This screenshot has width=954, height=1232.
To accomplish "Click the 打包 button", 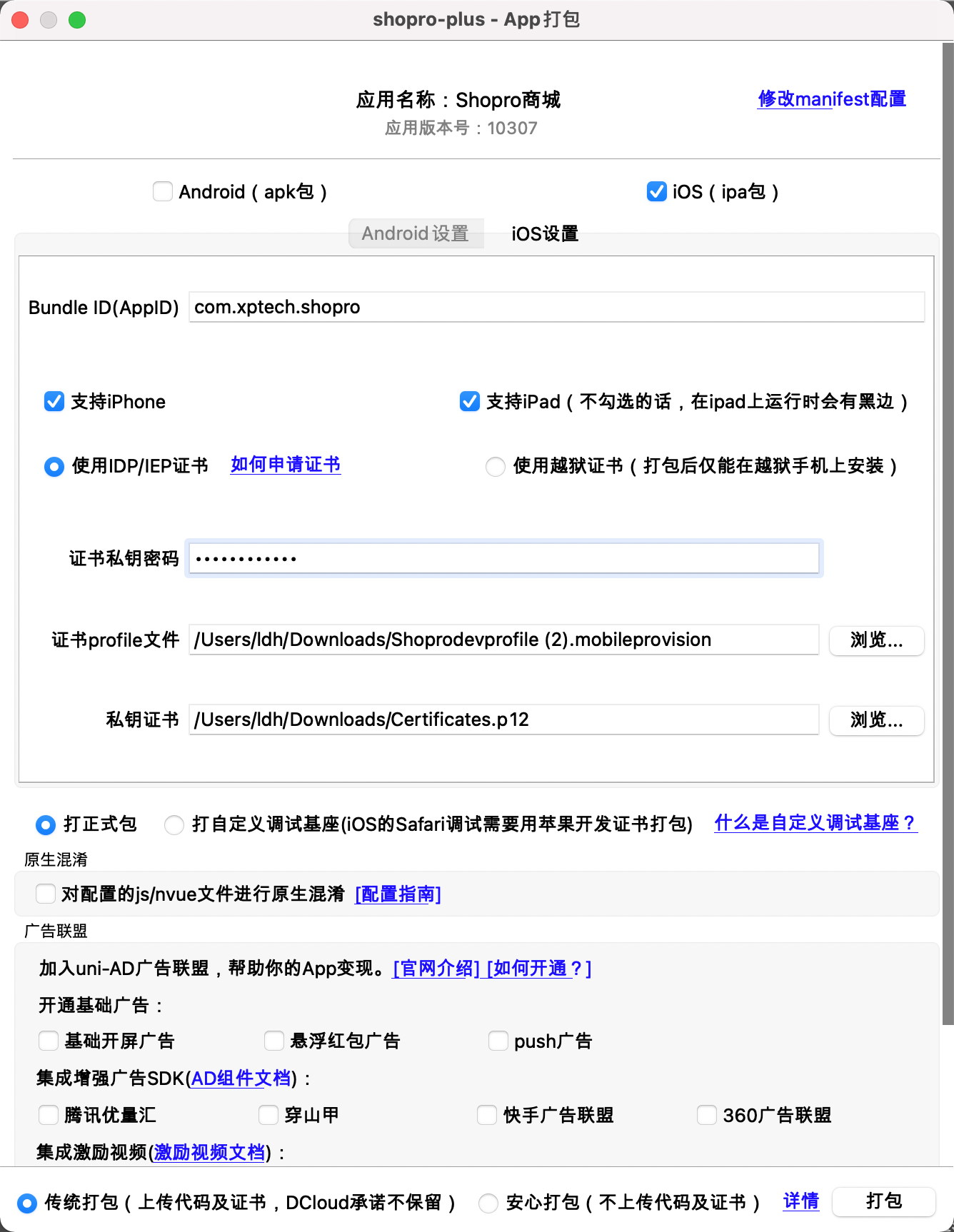I will pyautogui.click(x=884, y=1202).
